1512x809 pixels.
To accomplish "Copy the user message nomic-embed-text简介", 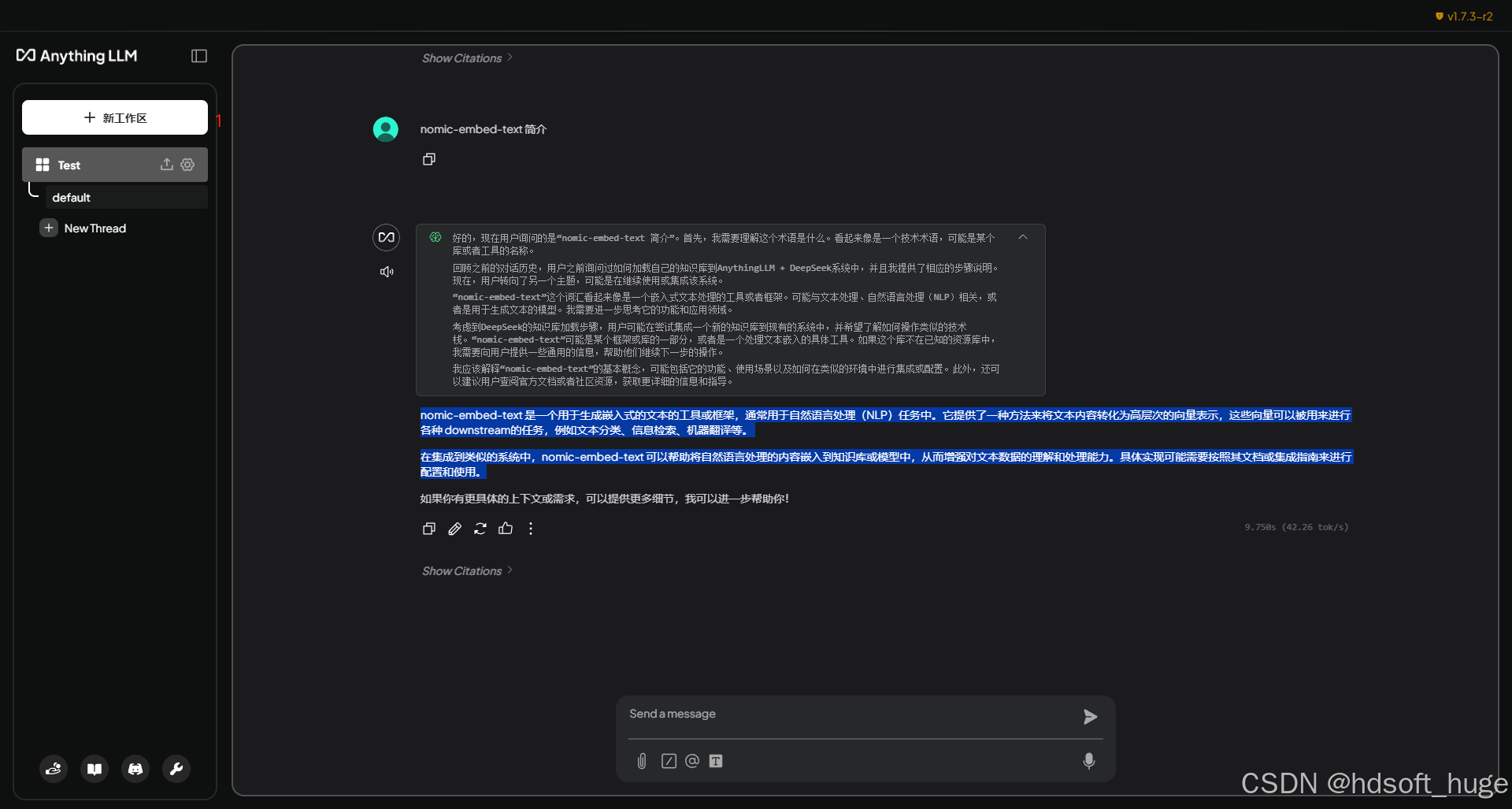I will pos(429,159).
